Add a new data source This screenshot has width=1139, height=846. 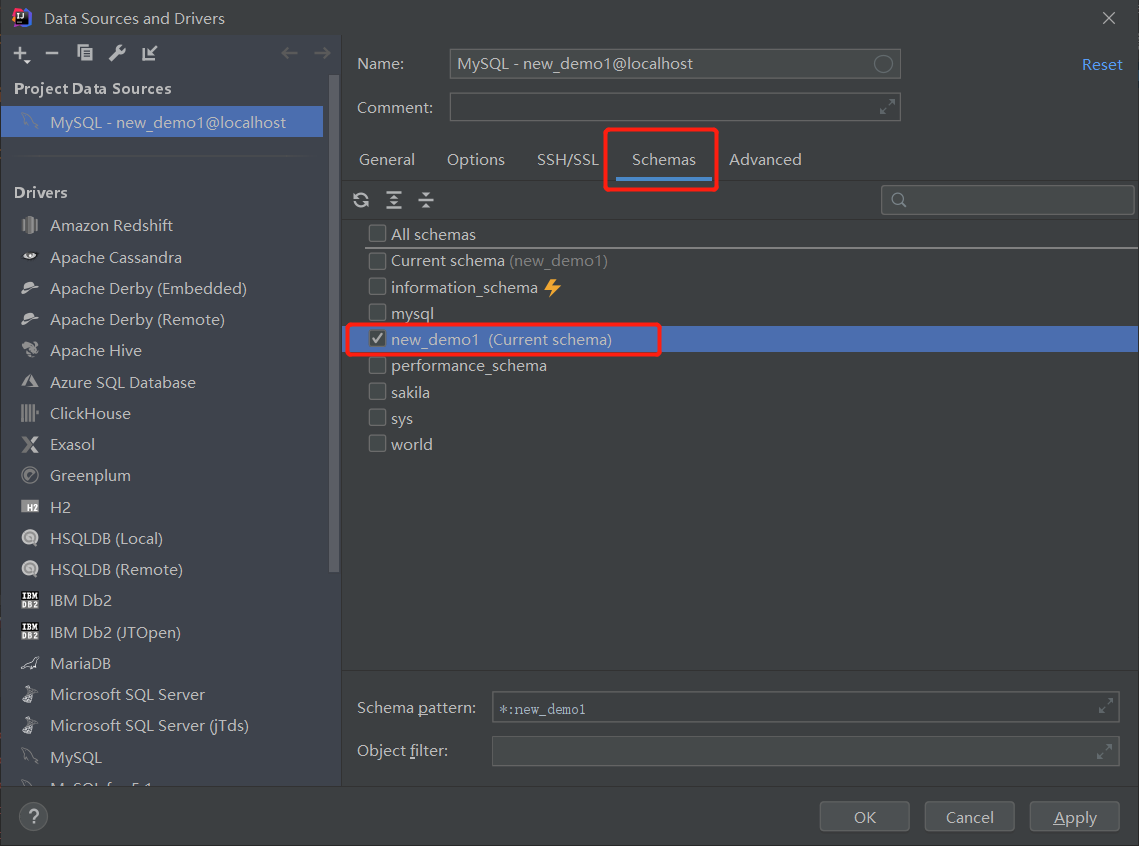21,54
